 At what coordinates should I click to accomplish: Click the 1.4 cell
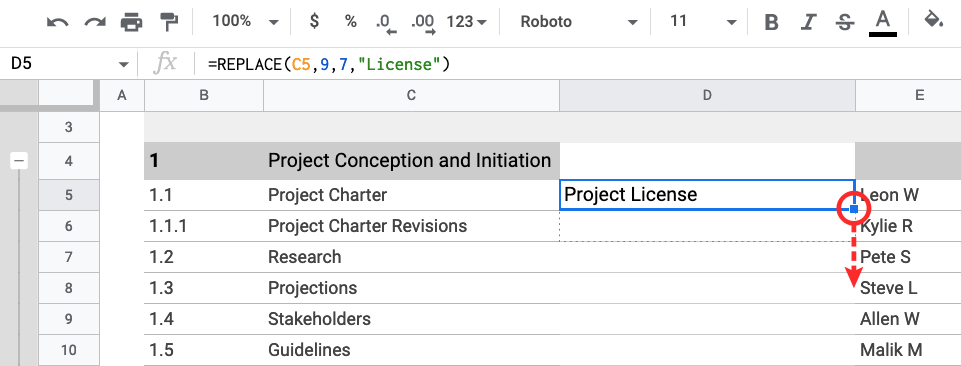[x=204, y=319]
